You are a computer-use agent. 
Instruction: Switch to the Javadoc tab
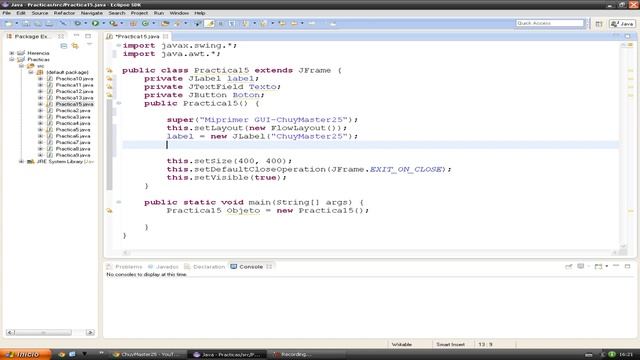(x=163, y=267)
